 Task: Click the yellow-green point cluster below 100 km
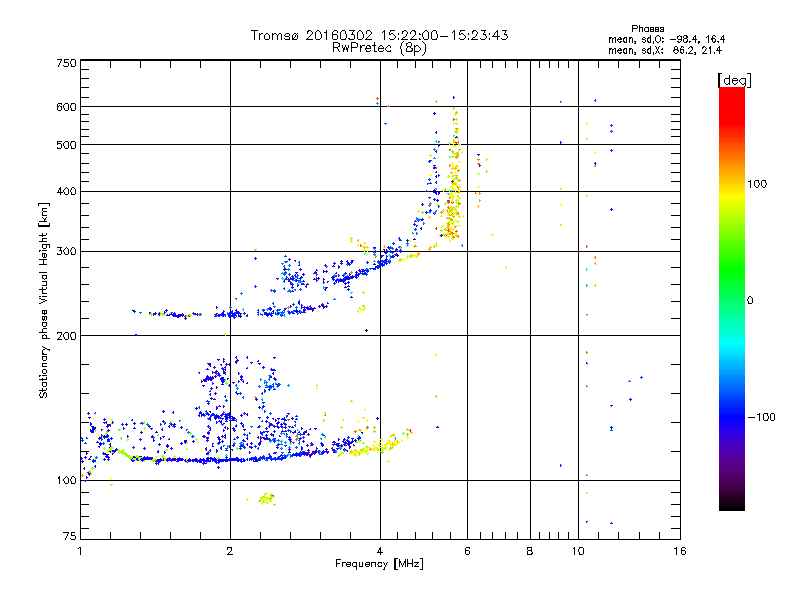(x=266, y=499)
